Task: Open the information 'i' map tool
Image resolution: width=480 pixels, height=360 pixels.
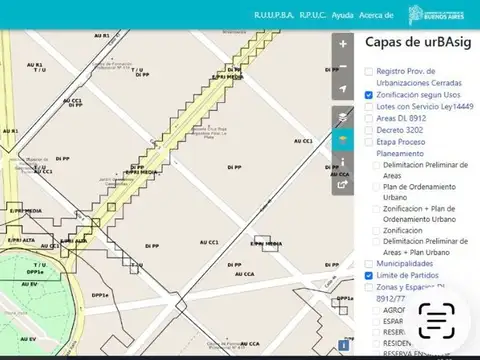Action: [343, 162]
